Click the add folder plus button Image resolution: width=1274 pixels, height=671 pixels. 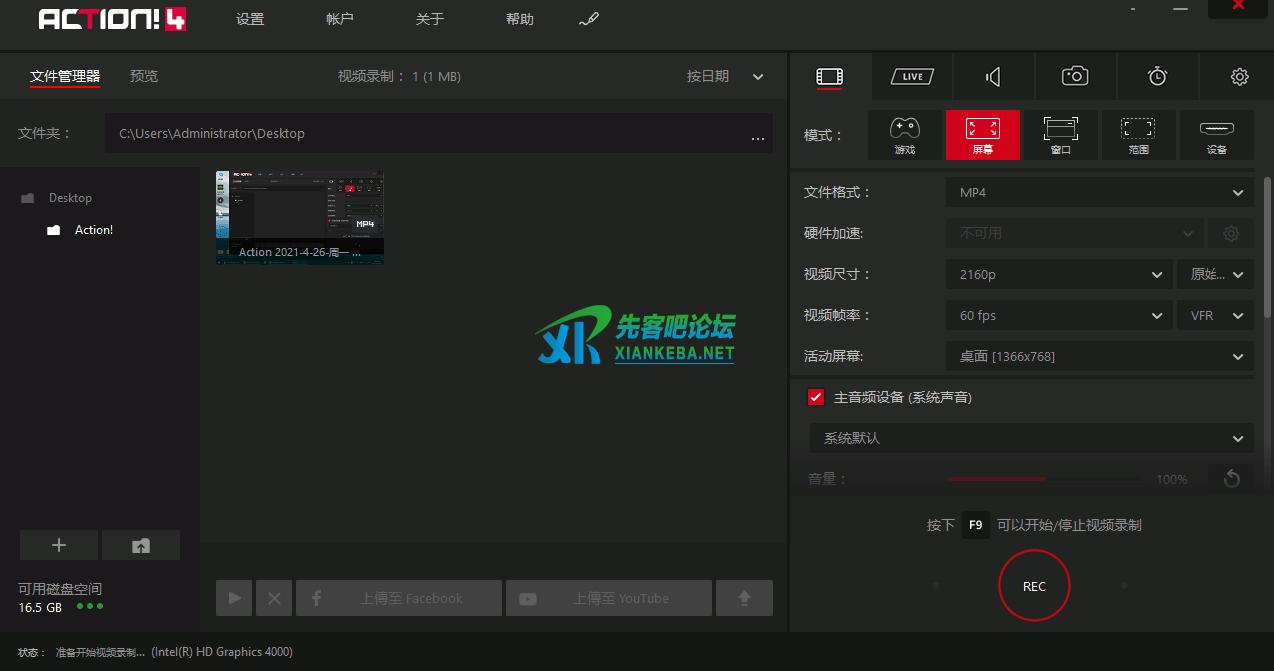[x=59, y=545]
